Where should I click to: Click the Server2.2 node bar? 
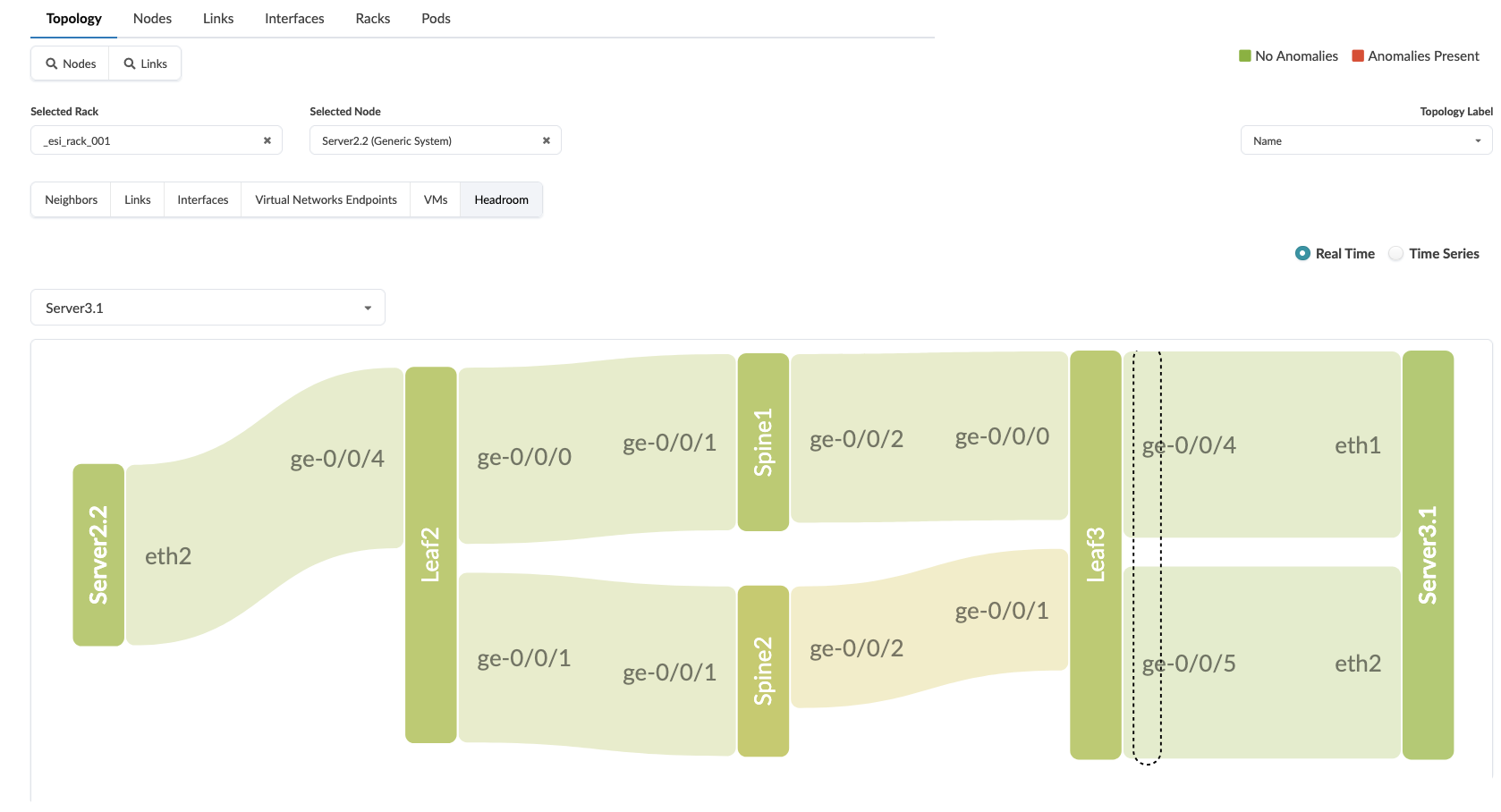click(98, 554)
